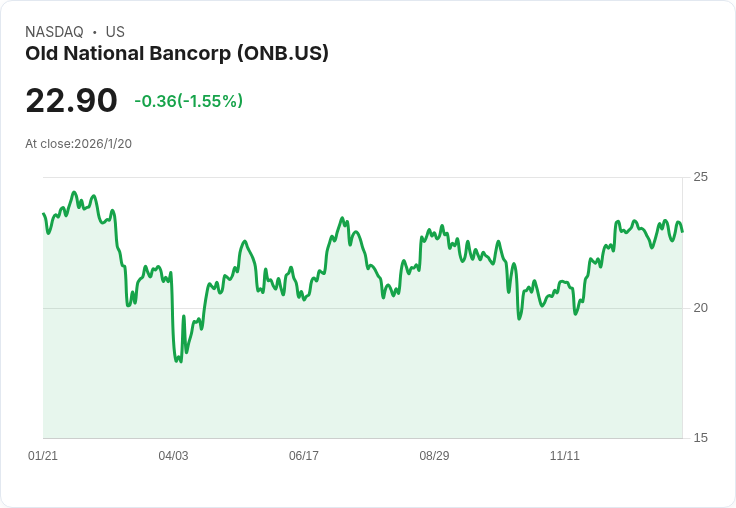Screen dimensions: 736x508
Task: Select the 22.90 current price value
Action: [71, 100]
